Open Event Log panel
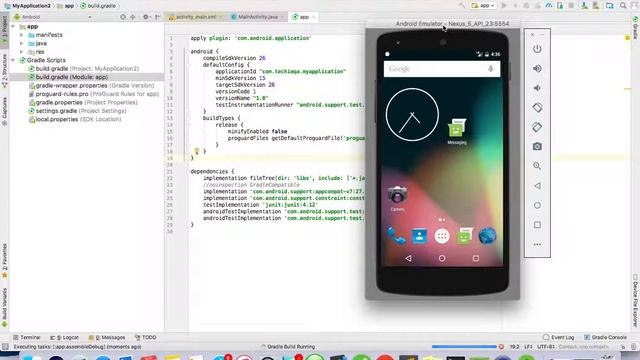Viewport: 640px width, 360px height. 558,338
